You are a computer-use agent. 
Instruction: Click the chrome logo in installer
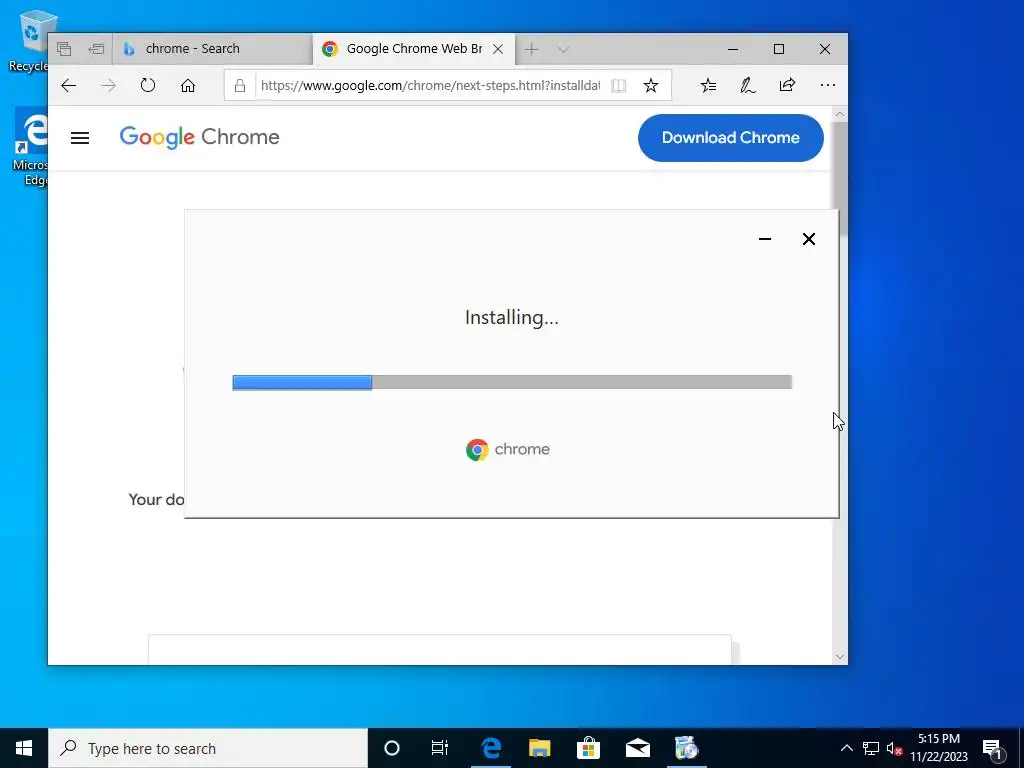[508, 449]
